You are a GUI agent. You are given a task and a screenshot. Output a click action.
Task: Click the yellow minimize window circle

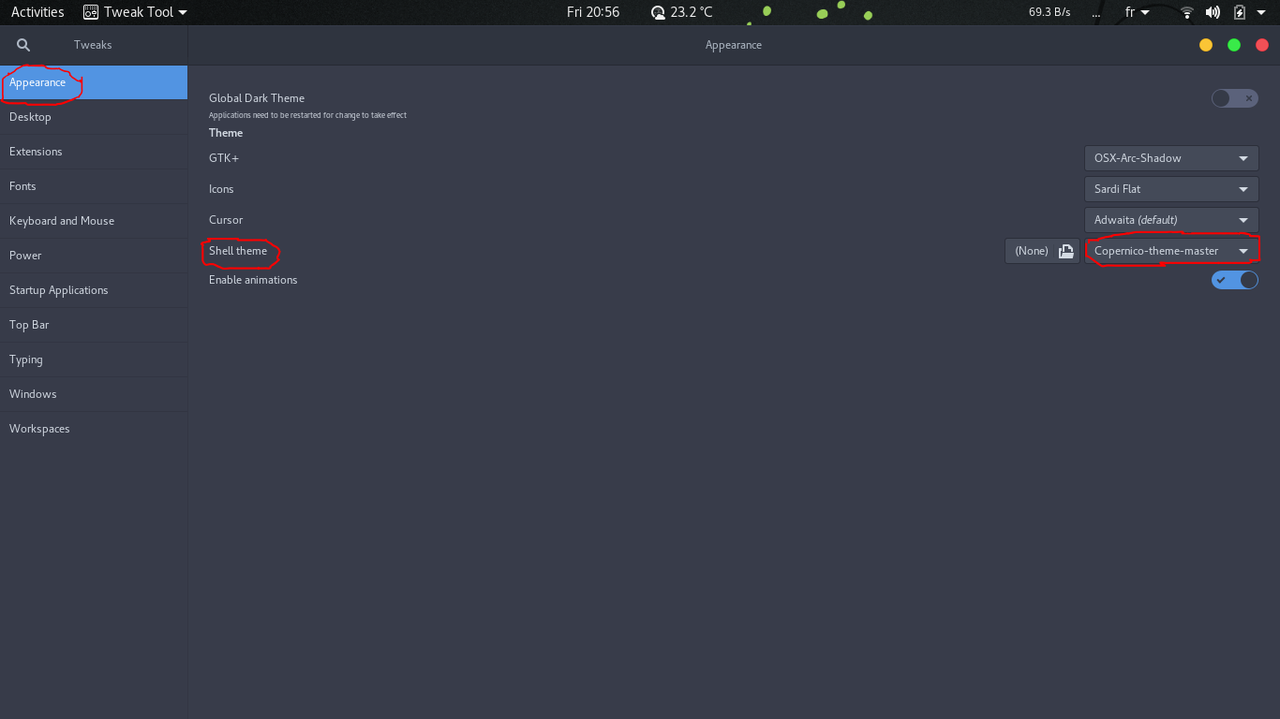tap(1205, 45)
